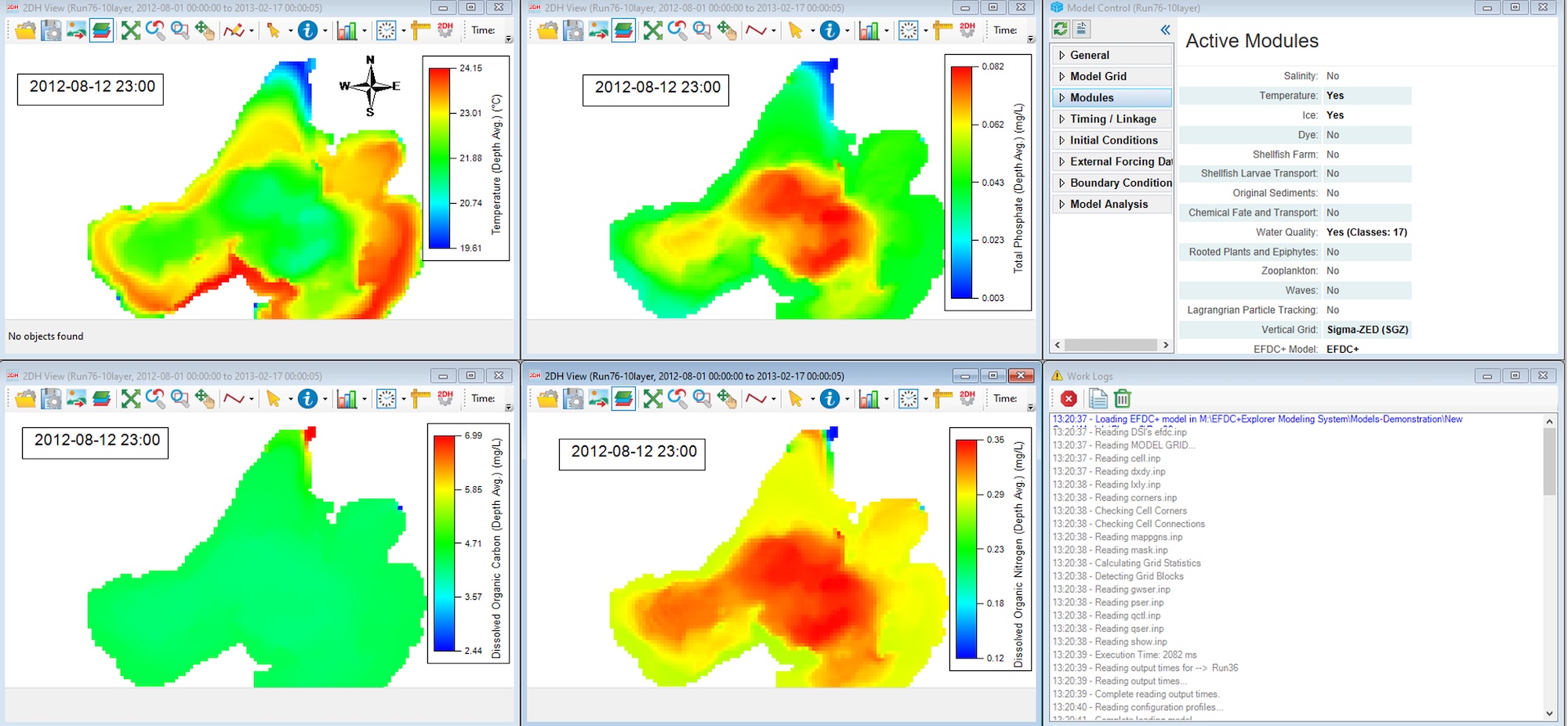Click the ruler measure tool in Temperature view

[x=420, y=31]
